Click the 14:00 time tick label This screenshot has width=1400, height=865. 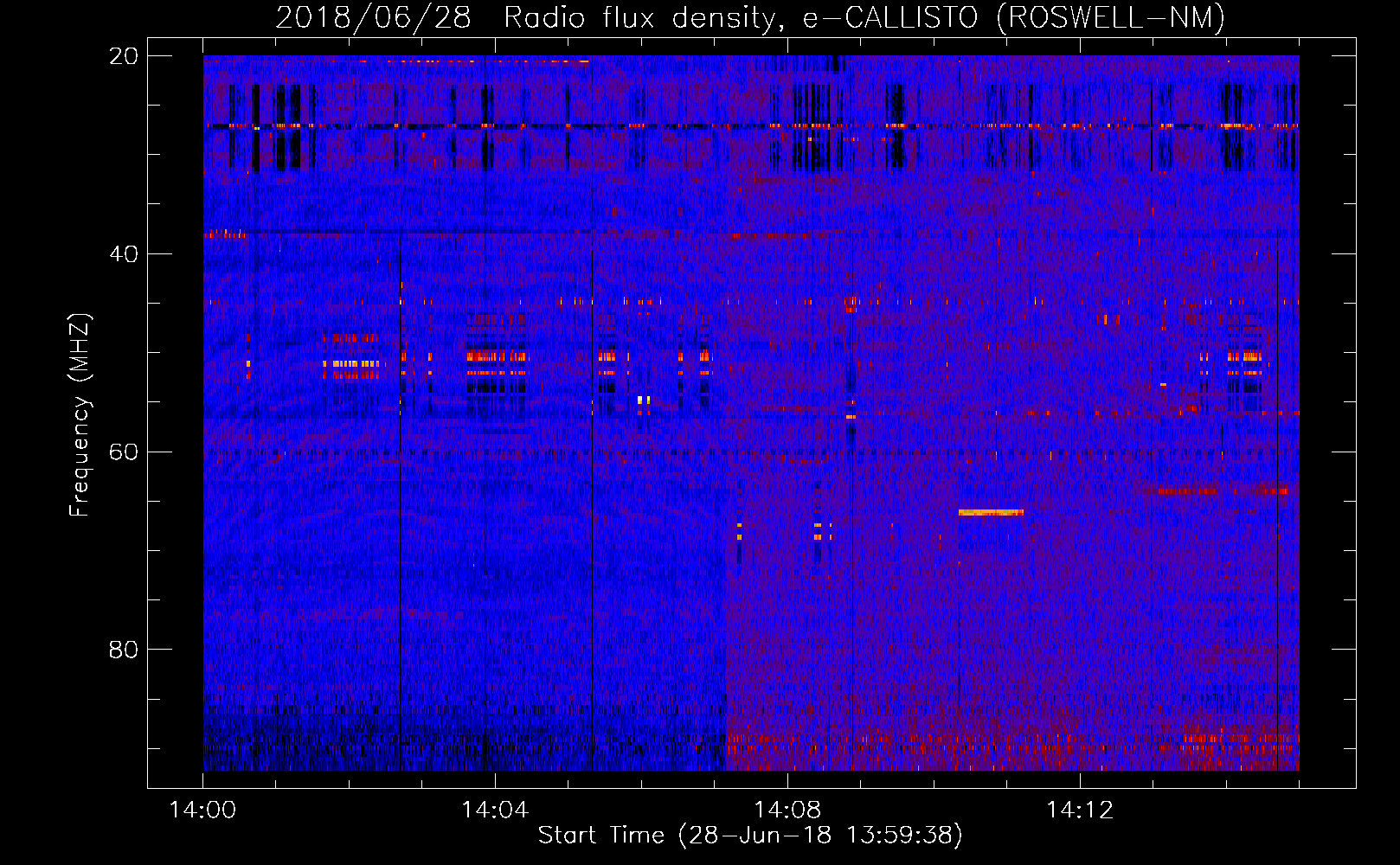click(x=203, y=811)
